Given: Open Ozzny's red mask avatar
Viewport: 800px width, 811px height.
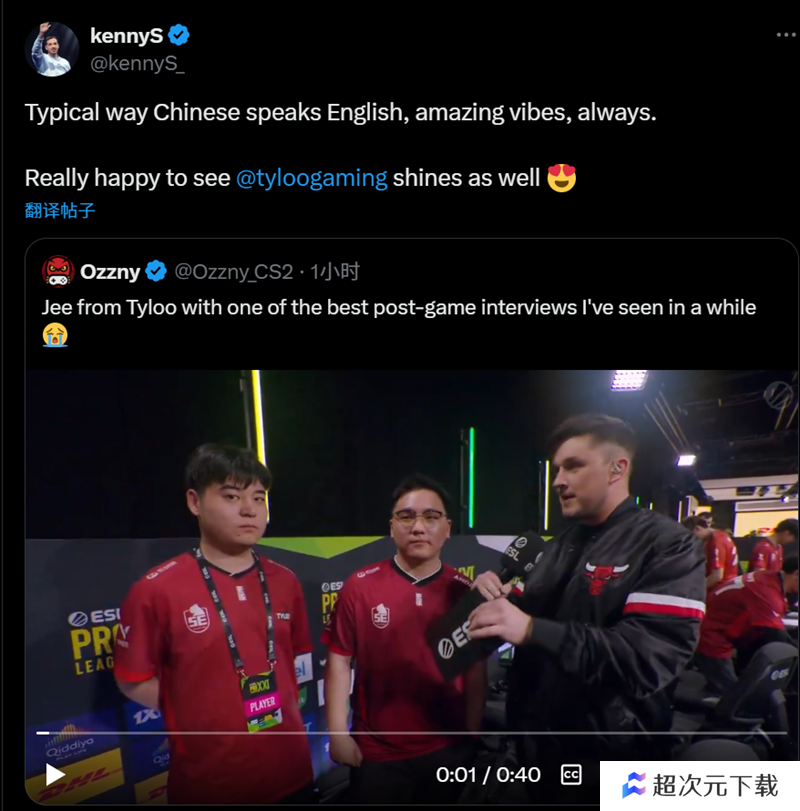Looking at the screenshot, I should pyautogui.click(x=58, y=271).
